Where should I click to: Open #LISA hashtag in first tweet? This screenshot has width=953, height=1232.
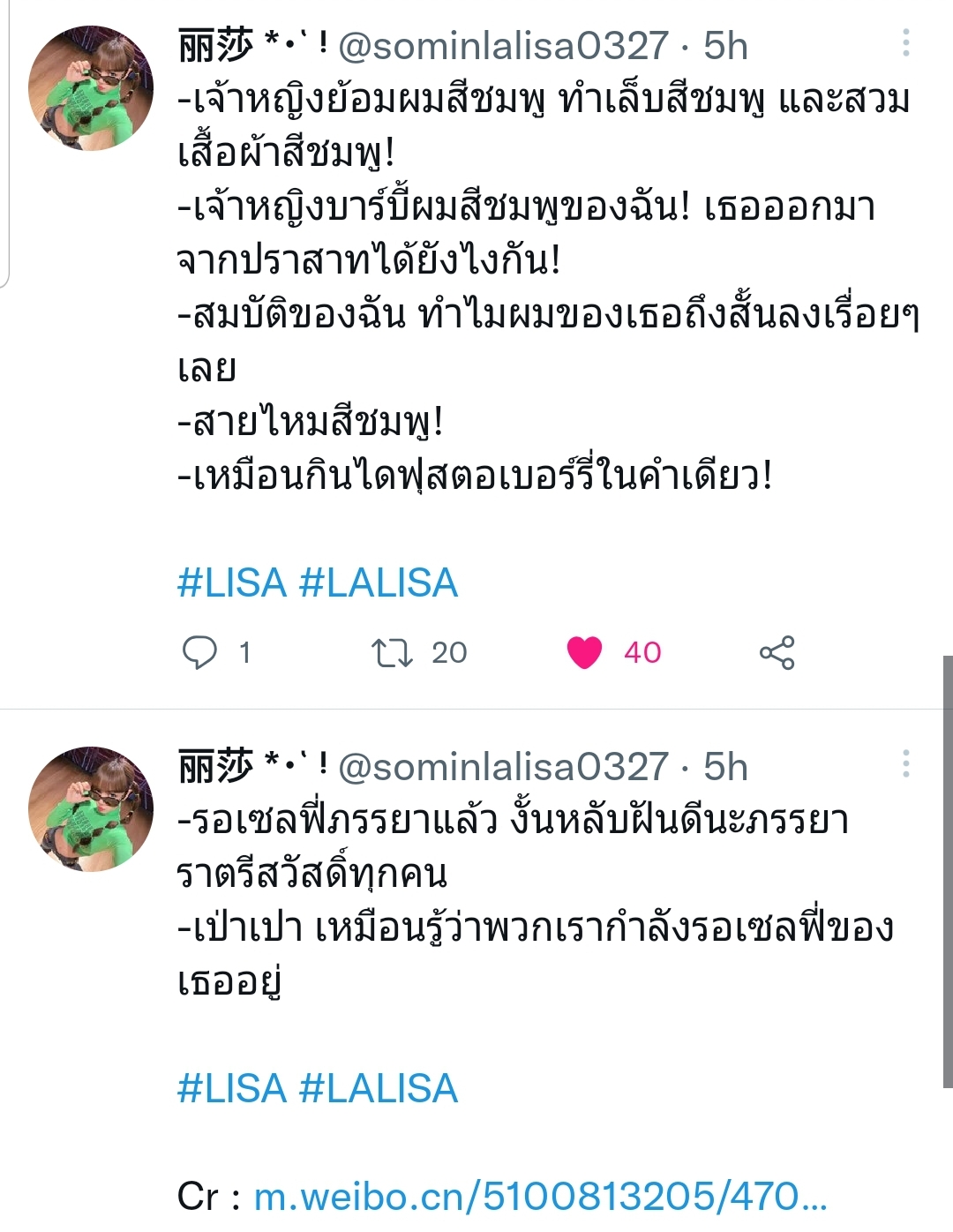pos(232,583)
